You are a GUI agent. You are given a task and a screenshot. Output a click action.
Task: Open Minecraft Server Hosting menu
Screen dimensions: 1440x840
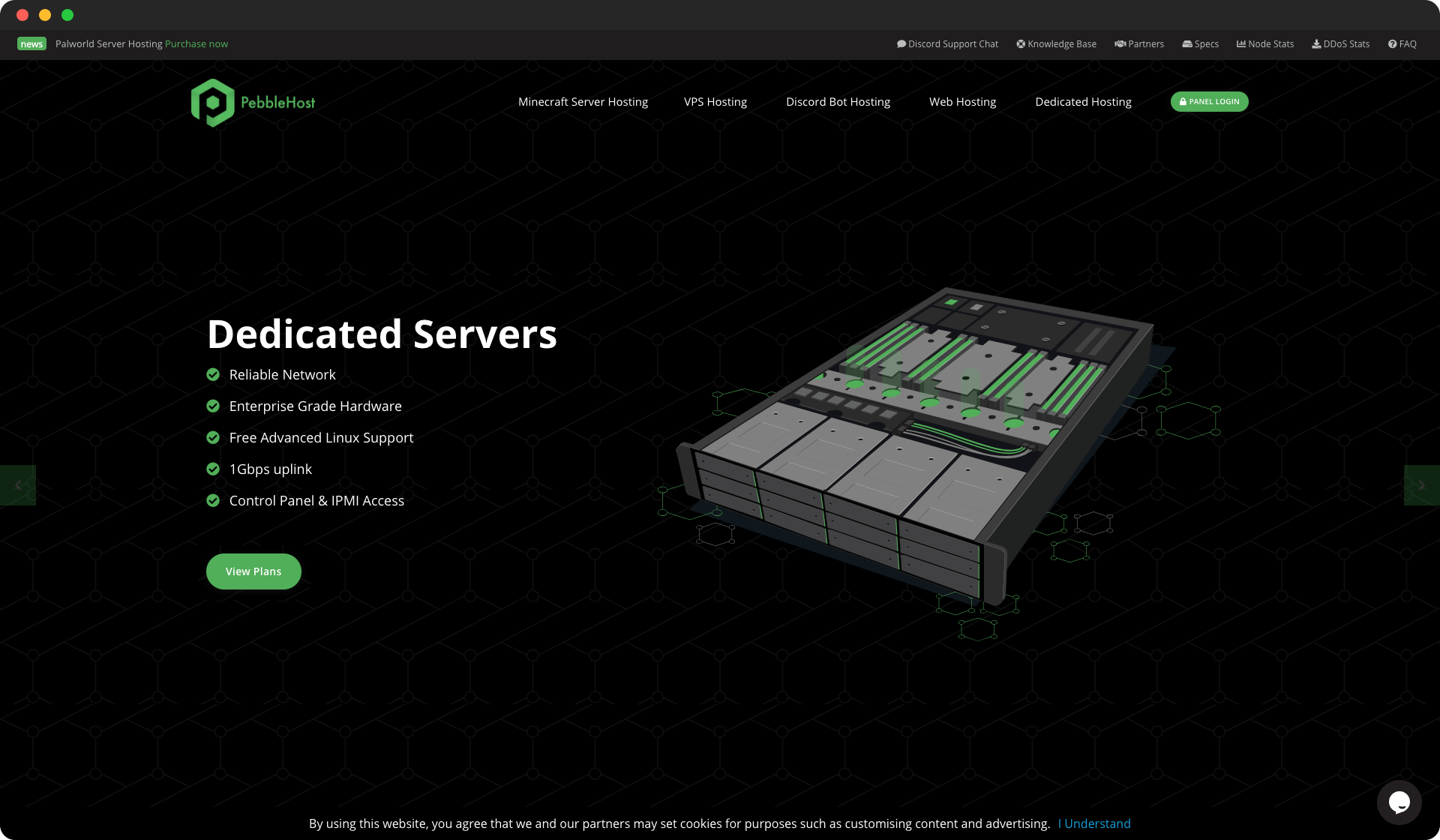tap(583, 102)
